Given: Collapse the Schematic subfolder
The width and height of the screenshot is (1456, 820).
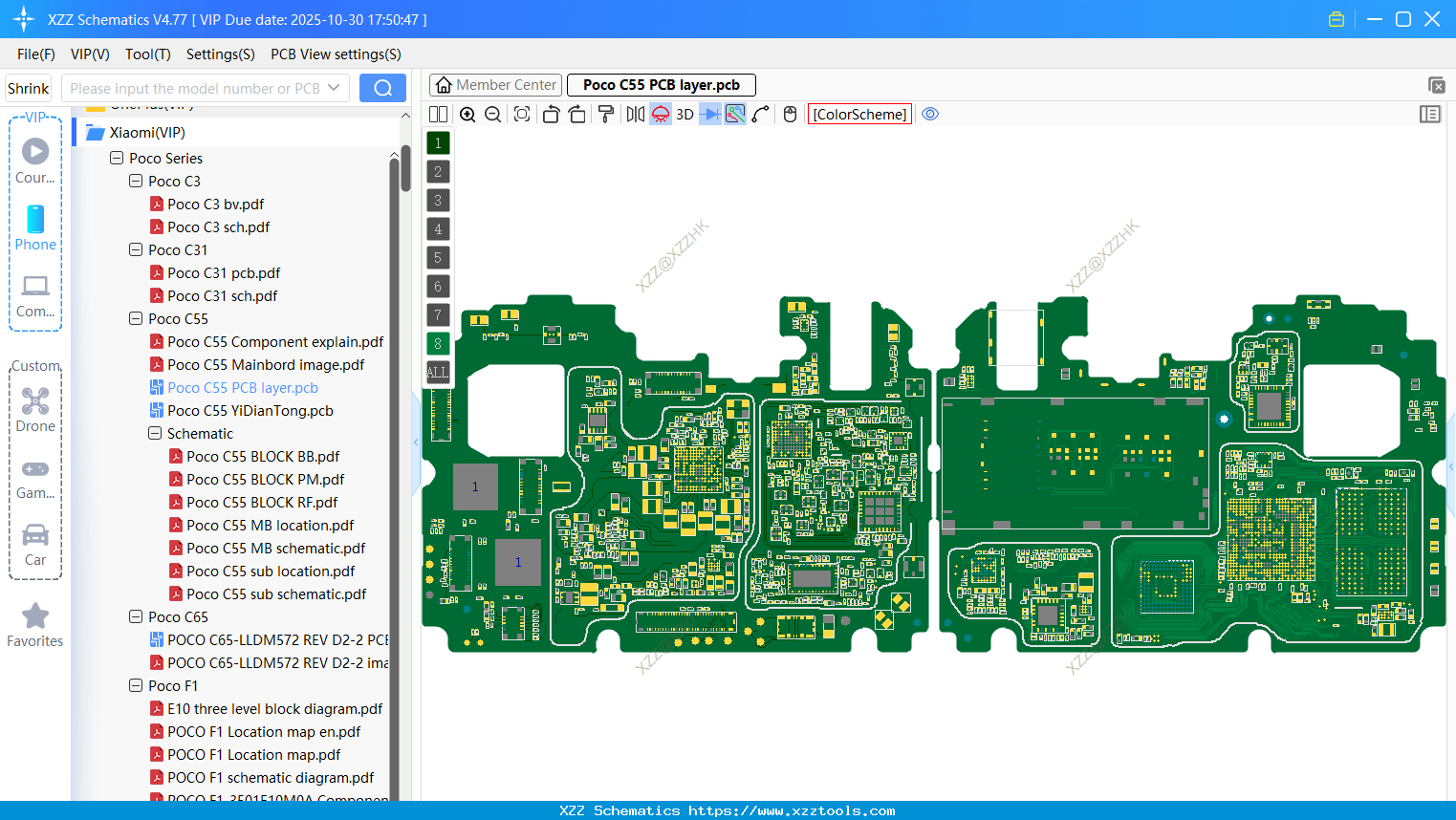Looking at the screenshot, I should click(x=154, y=433).
